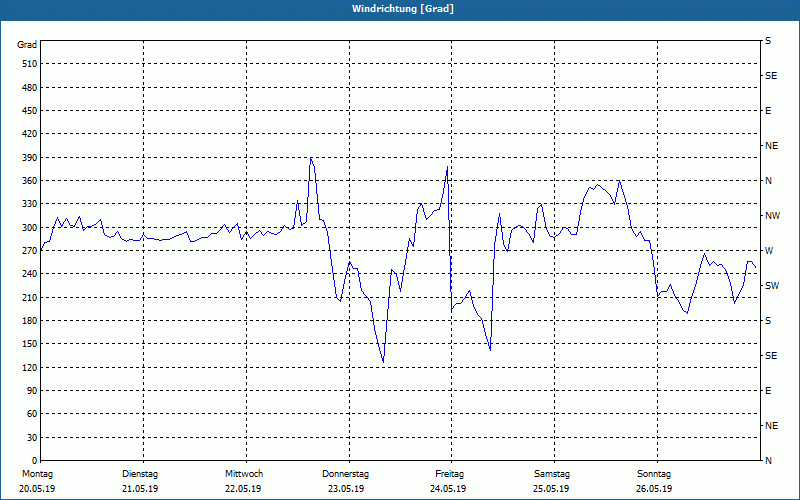Select the 510 value on left axis
Image resolution: width=800 pixels, height=500 pixels.
pyautogui.click(x=30, y=64)
